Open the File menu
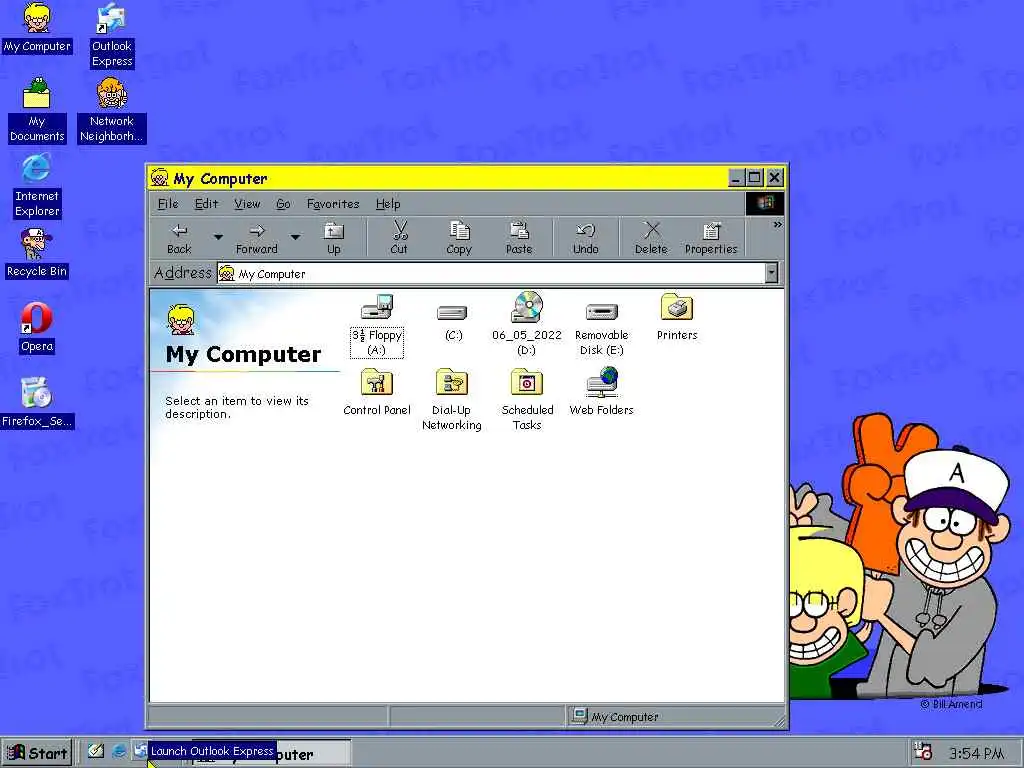 point(168,204)
